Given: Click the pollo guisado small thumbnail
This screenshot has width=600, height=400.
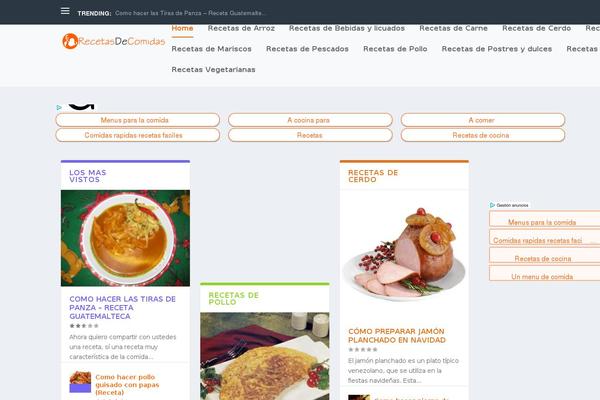Looking at the screenshot, I should point(80,382).
